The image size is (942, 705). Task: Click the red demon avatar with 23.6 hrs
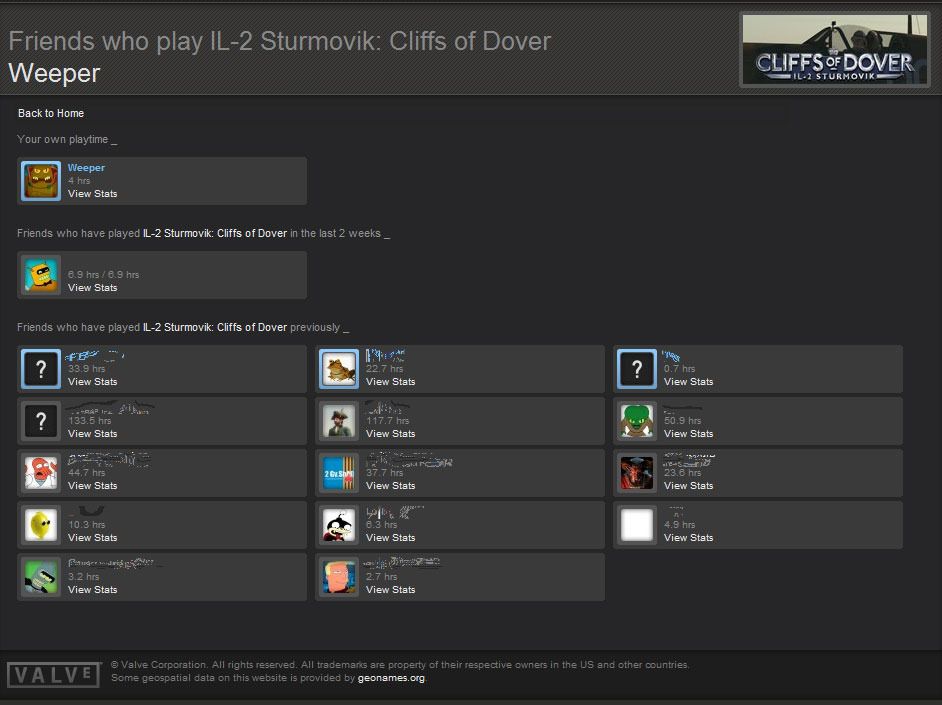tap(637, 473)
